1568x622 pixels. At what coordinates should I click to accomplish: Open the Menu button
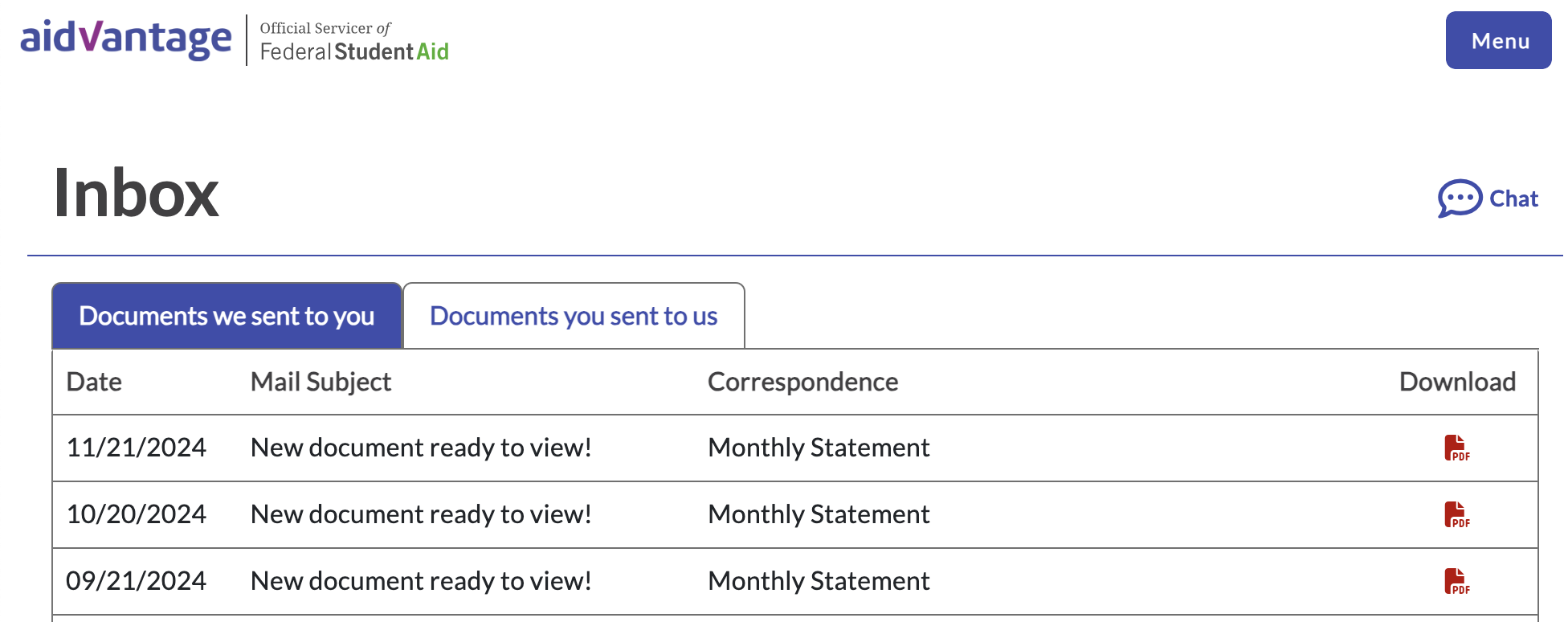coord(1498,40)
